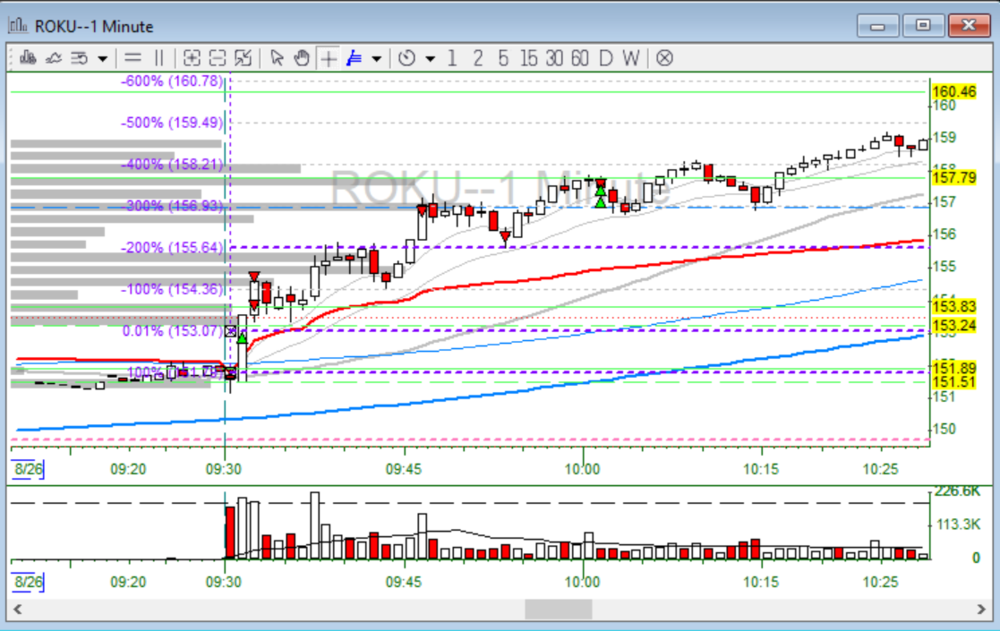Click the zoom in icon

click(x=192, y=58)
